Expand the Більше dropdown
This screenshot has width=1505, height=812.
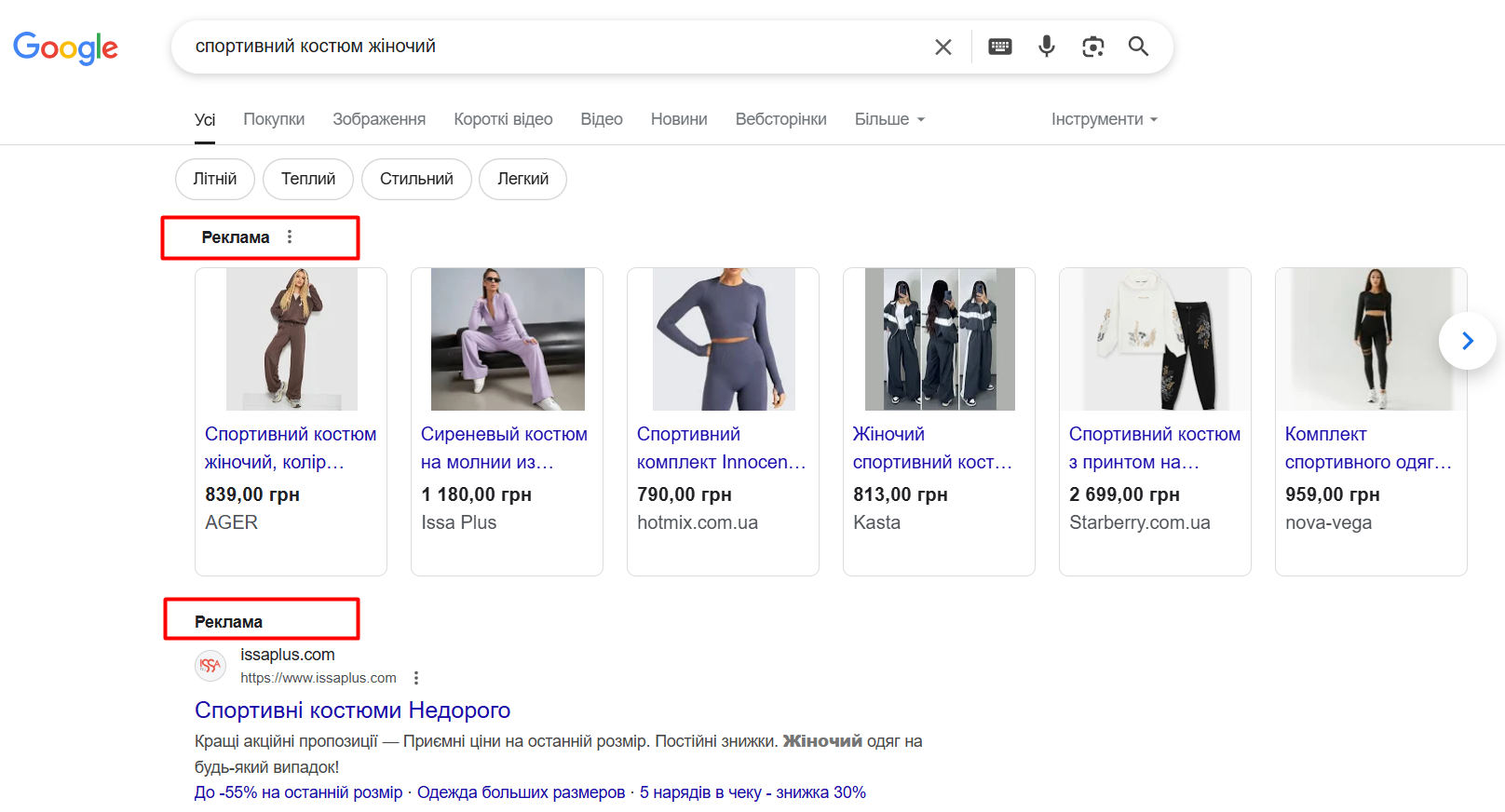889,119
